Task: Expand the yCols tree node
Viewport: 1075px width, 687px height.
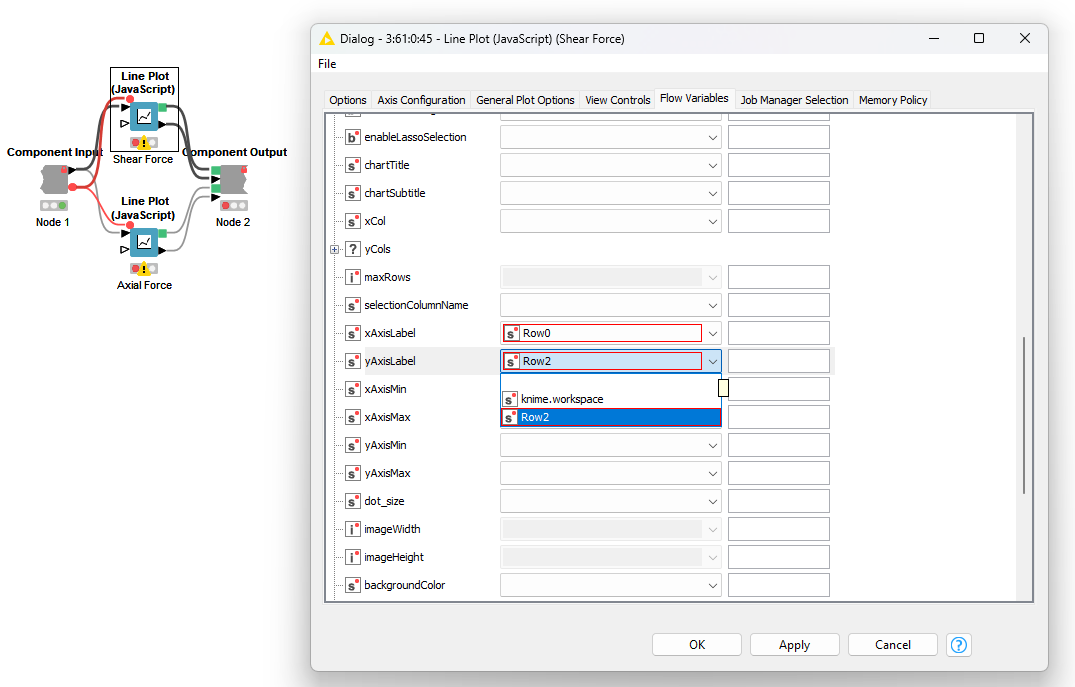Action: [x=335, y=249]
